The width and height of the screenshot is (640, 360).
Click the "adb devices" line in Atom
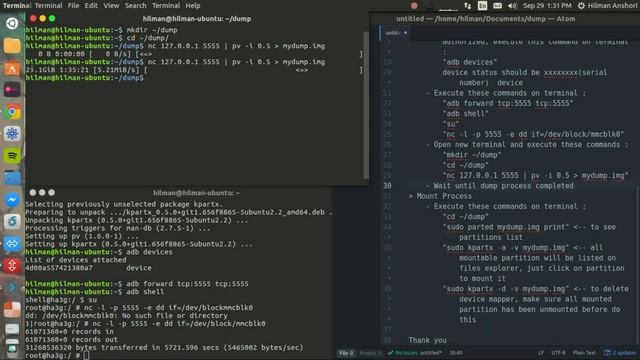pos(470,62)
